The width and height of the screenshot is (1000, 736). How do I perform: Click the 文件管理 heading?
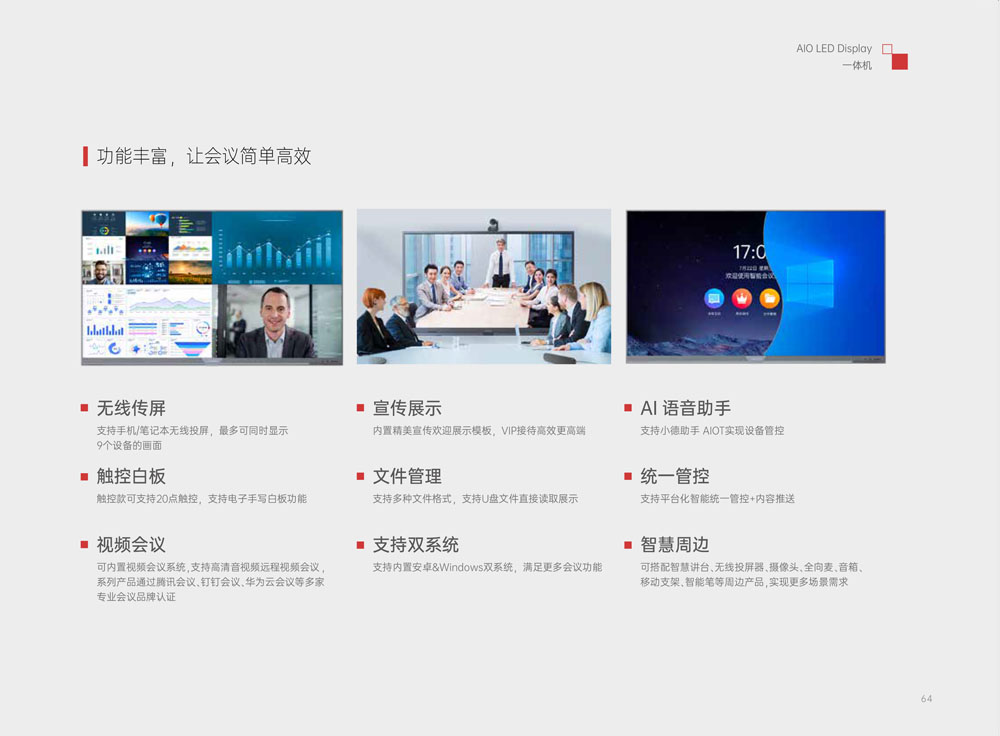[407, 476]
